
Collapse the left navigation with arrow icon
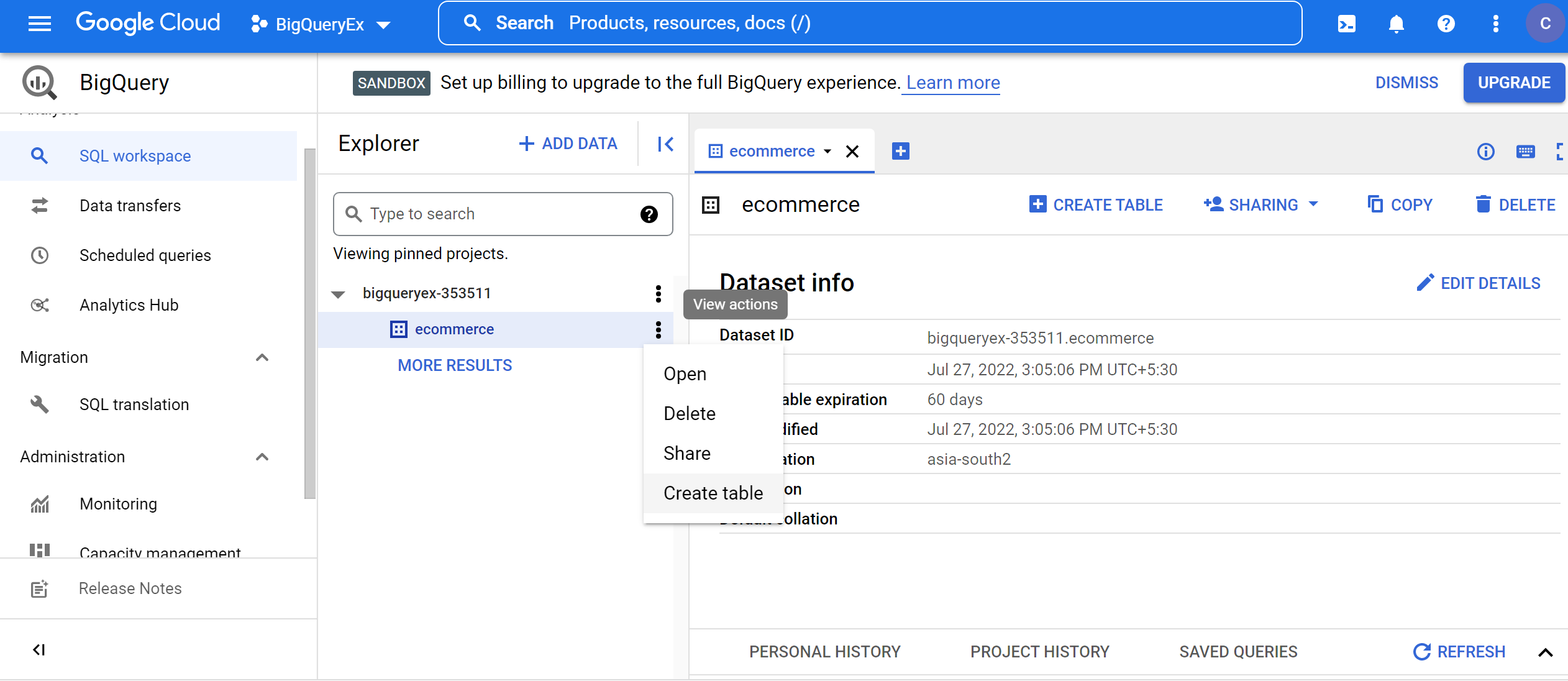click(39, 650)
